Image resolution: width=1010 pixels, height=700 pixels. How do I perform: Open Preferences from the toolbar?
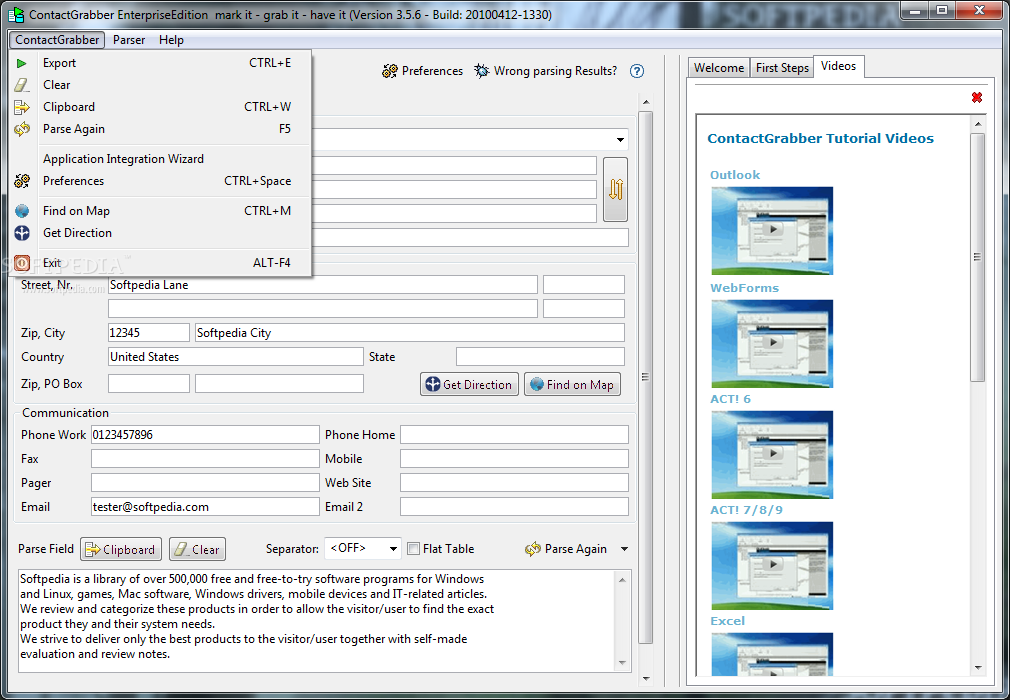pyautogui.click(x=423, y=71)
